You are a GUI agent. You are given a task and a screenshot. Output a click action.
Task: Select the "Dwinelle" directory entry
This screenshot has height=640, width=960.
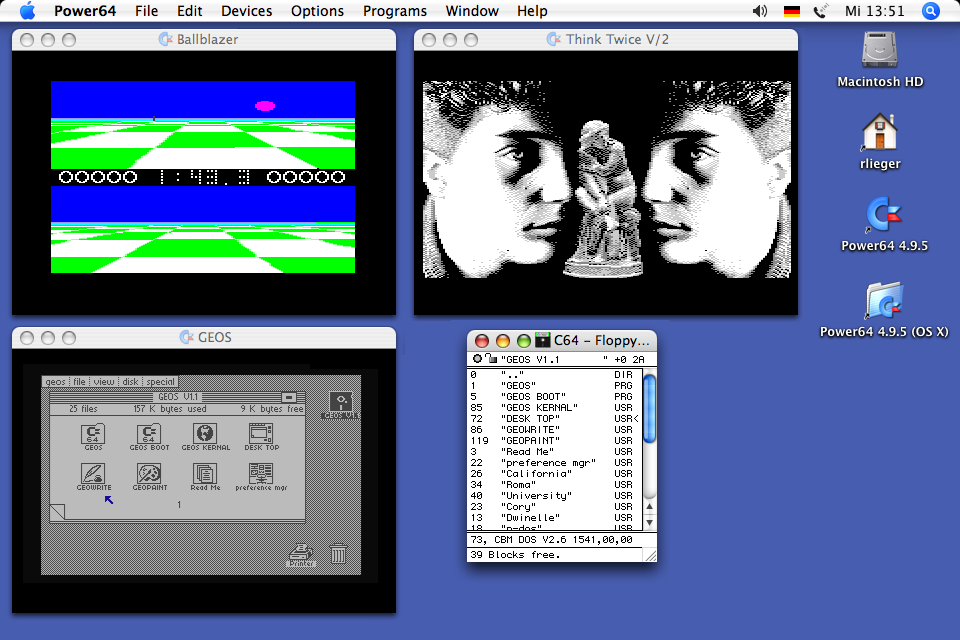click(x=555, y=518)
